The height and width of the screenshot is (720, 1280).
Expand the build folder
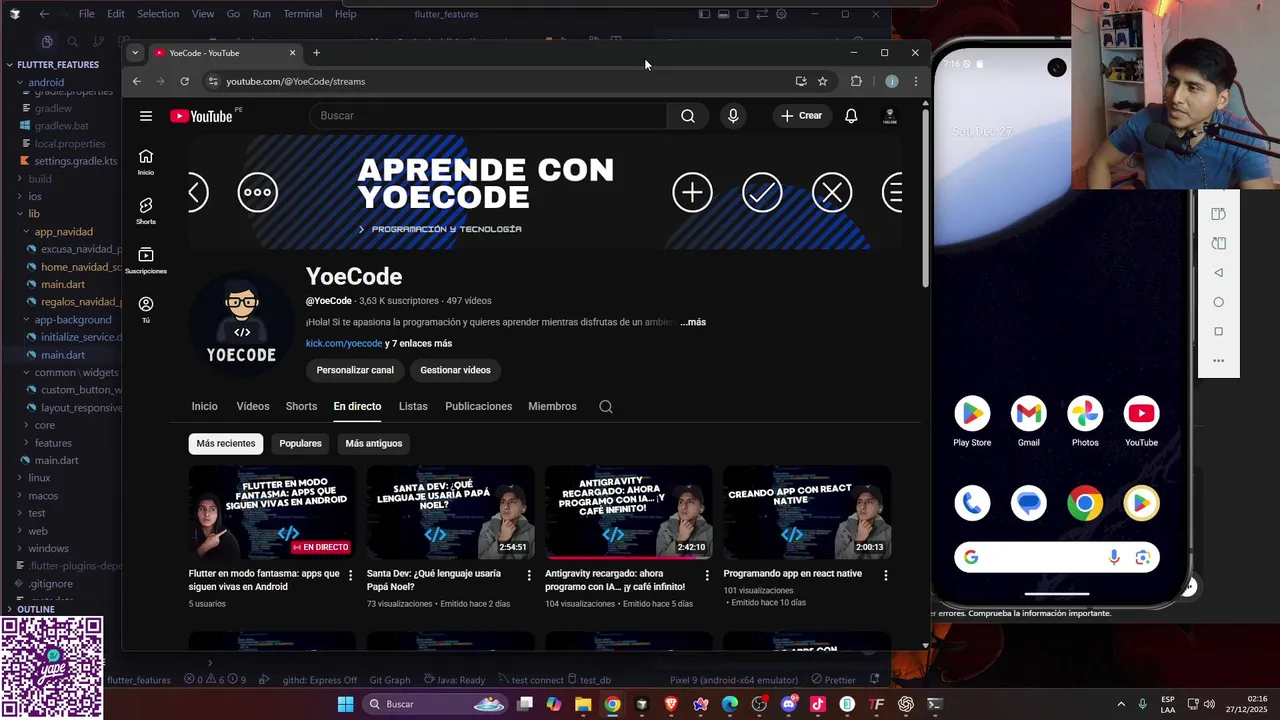[40, 179]
